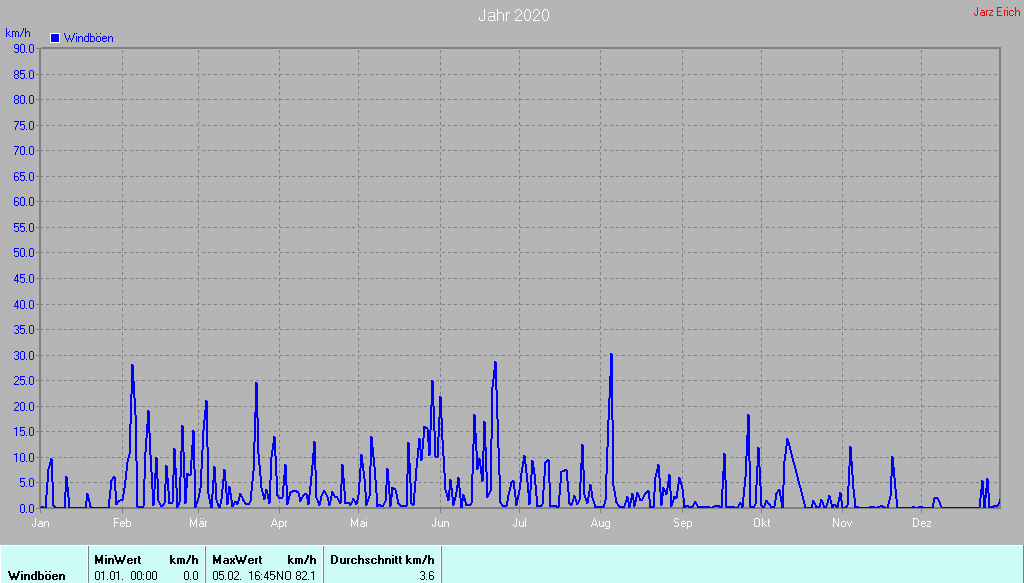Click the Jun month label

(x=440, y=523)
